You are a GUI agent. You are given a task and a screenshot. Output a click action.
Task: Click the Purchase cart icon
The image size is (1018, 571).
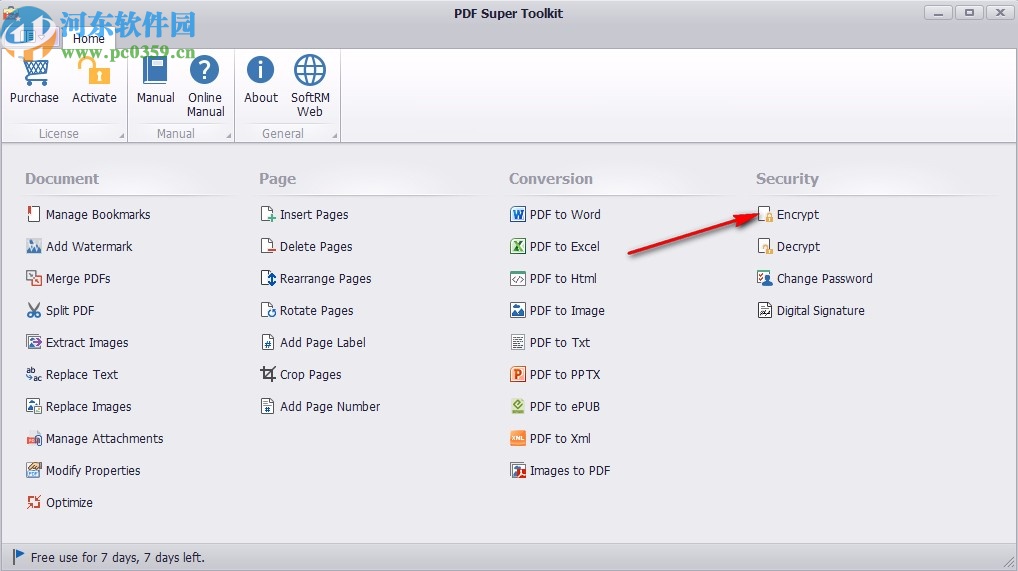35,71
